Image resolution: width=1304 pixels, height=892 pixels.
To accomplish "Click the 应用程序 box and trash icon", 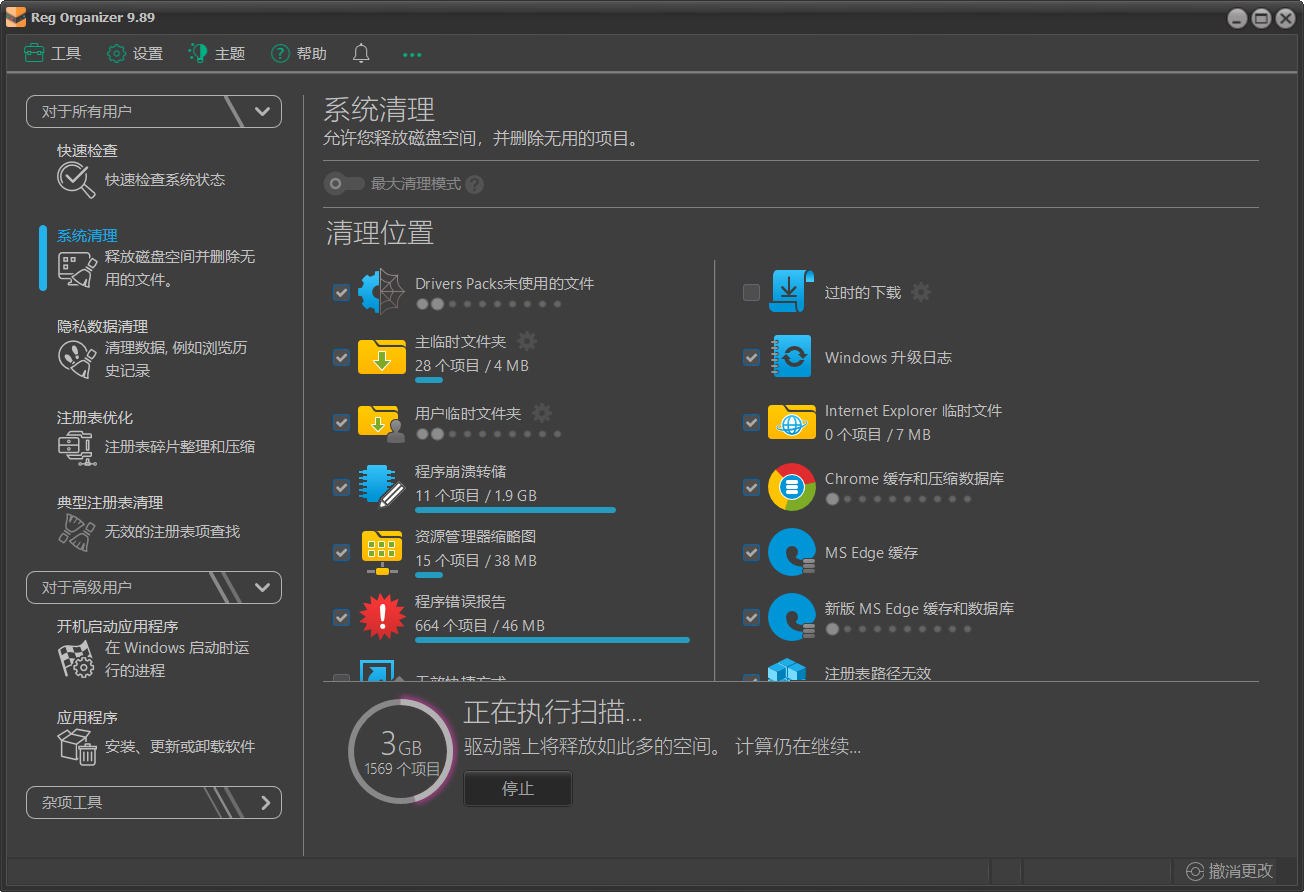I will 76,746.
